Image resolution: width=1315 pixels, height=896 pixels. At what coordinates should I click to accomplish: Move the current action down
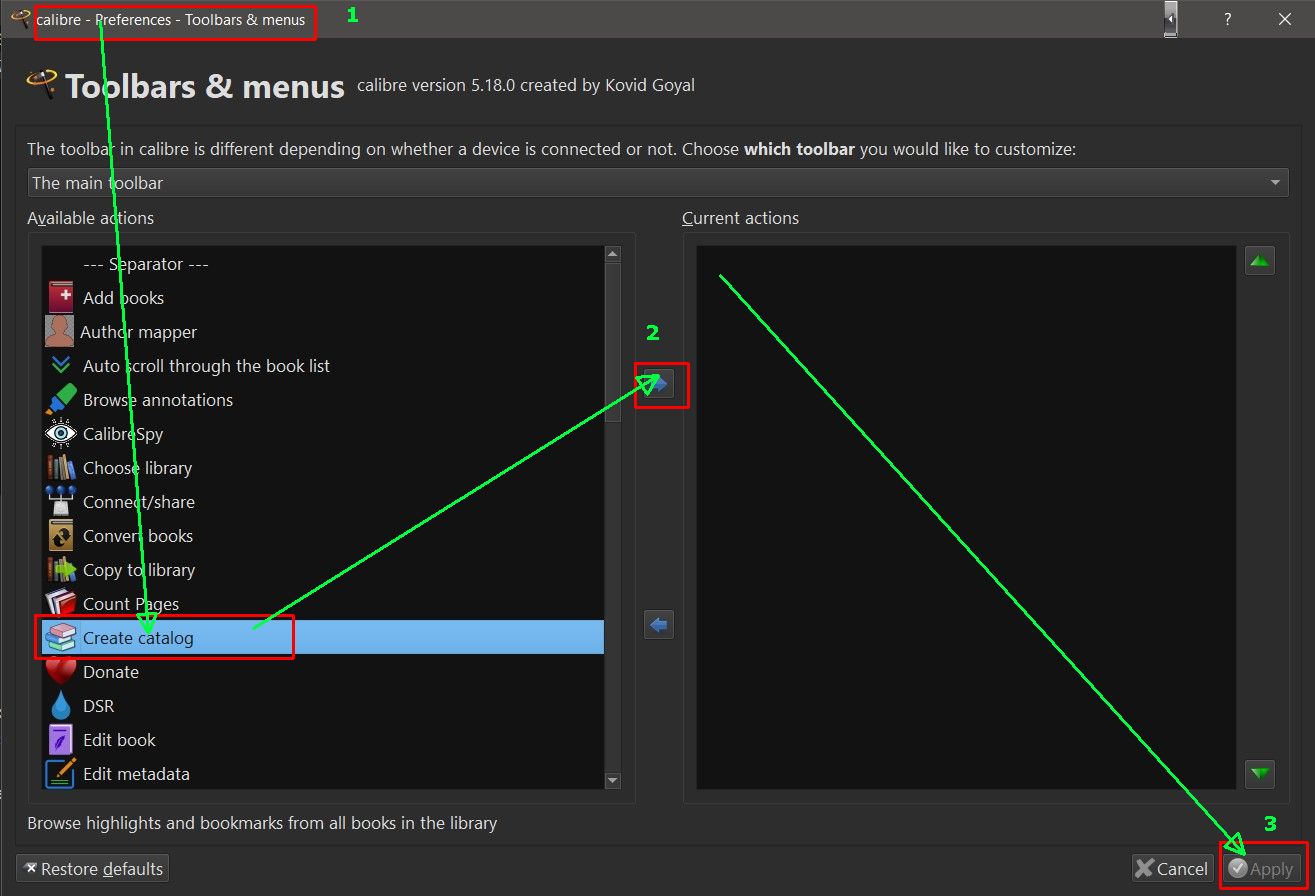coord(1260,774)
